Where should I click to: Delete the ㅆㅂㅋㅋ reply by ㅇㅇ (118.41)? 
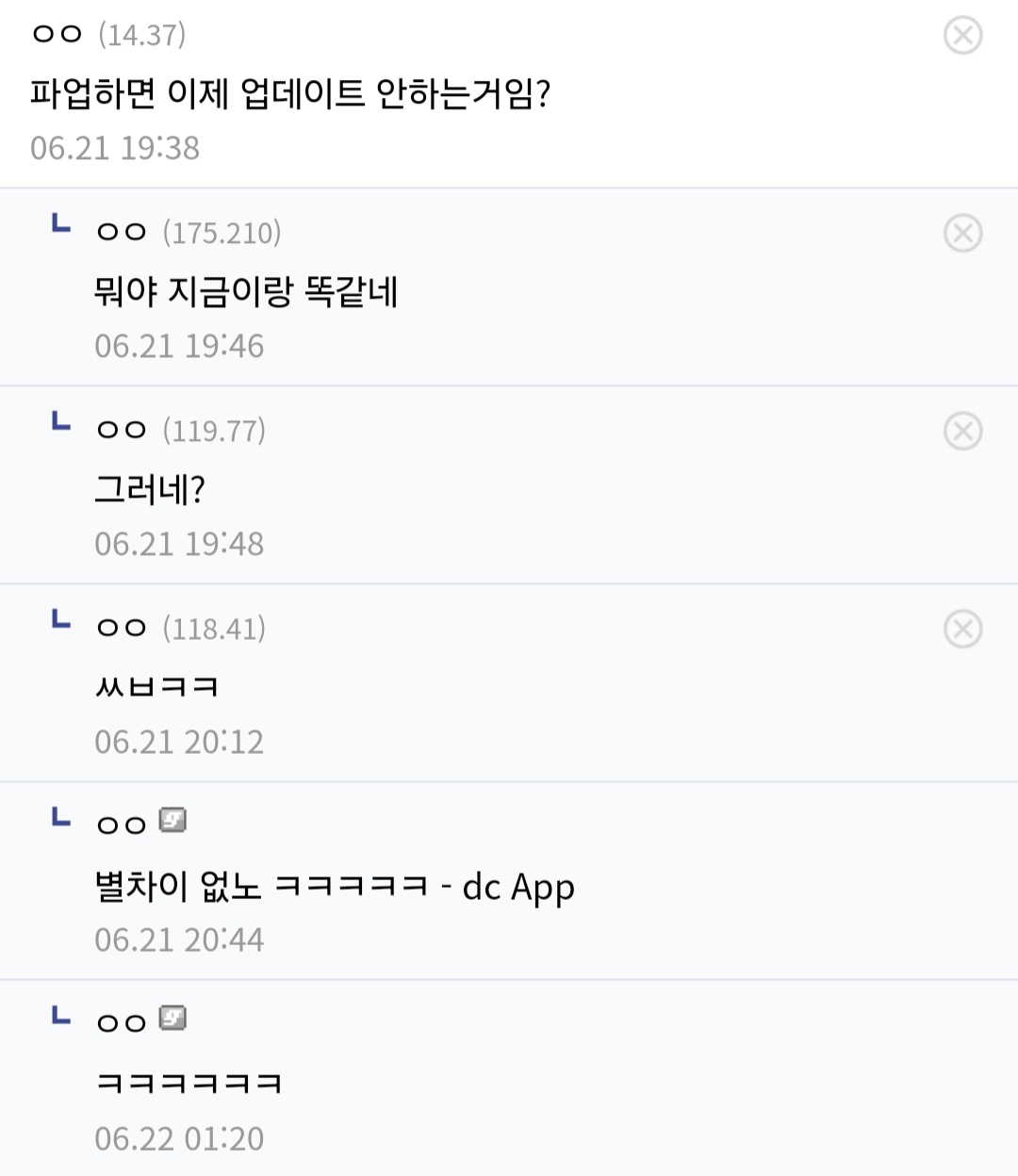pyautogui.click(x=962, y=629)
